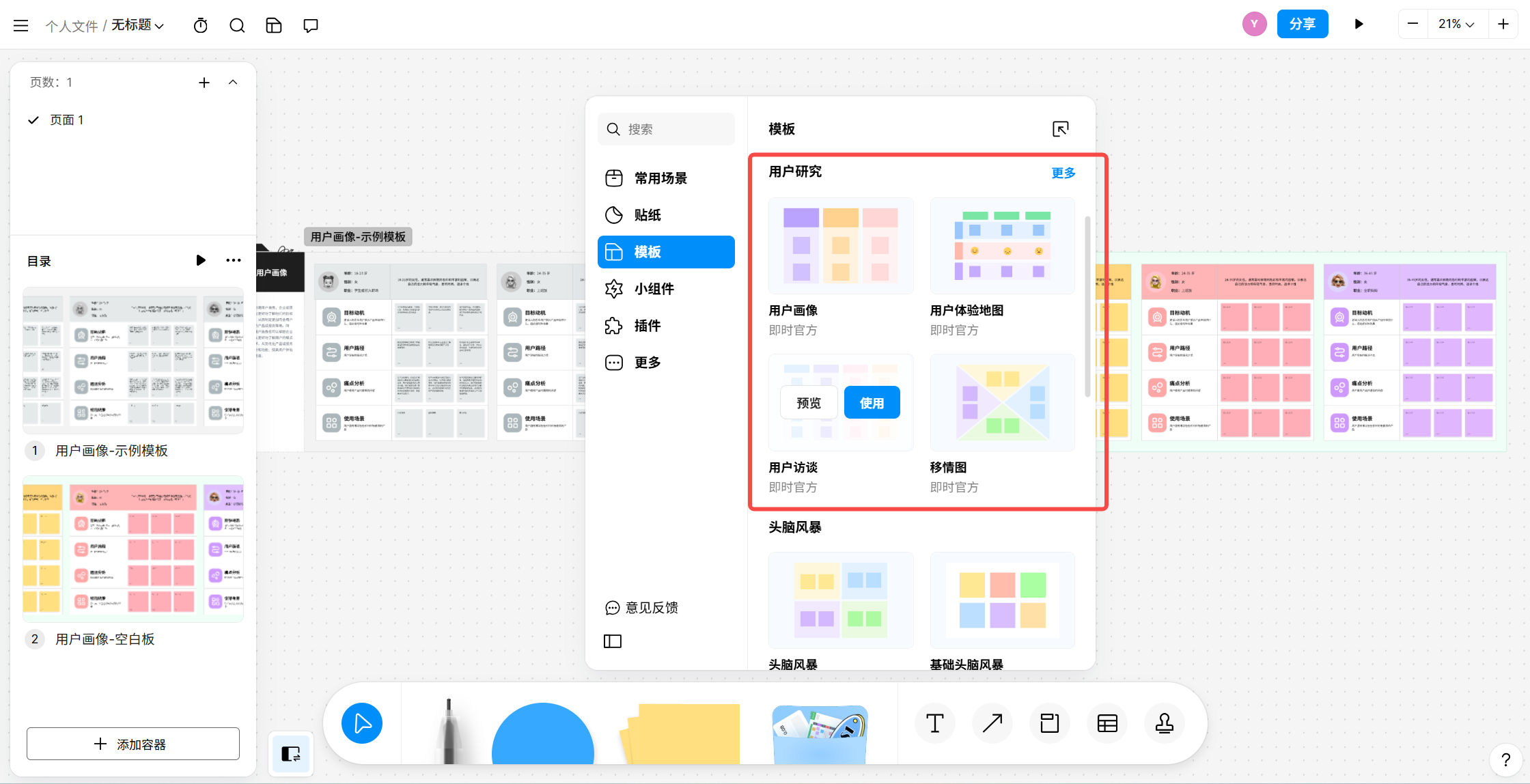Screen dimensions: 1530x784
Task: Select the arrow connector tool
Action: 992,723
